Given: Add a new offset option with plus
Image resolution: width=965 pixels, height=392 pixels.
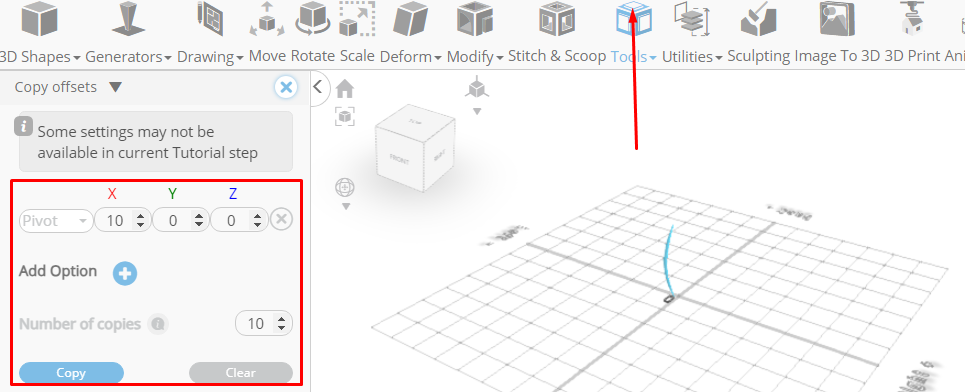Looking at the screenshot, I should pyautogui.click(x=125, y=273).
